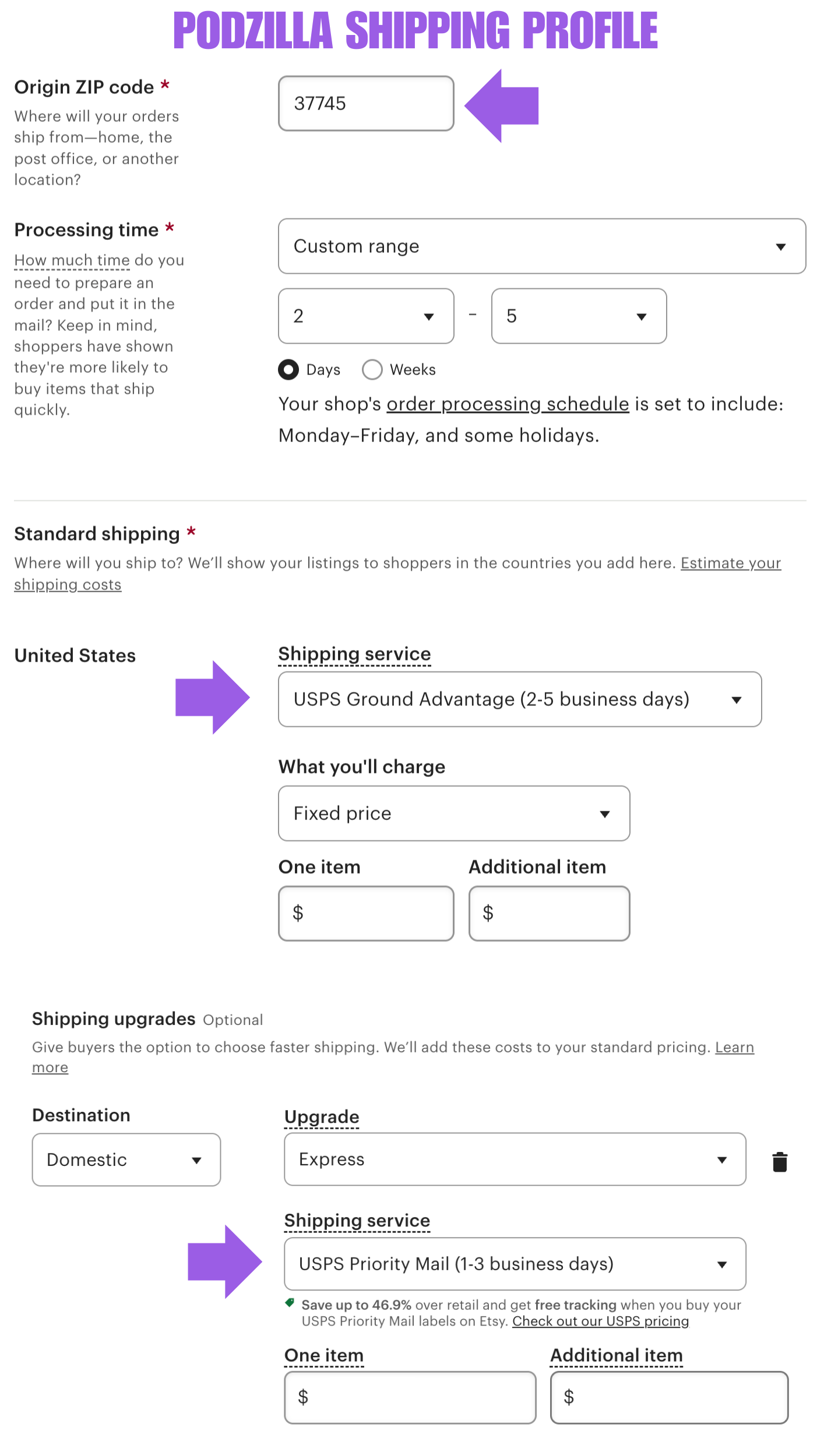Click the Origin ZIP code field
The image size is (831, 1456).
click(366, 104)
